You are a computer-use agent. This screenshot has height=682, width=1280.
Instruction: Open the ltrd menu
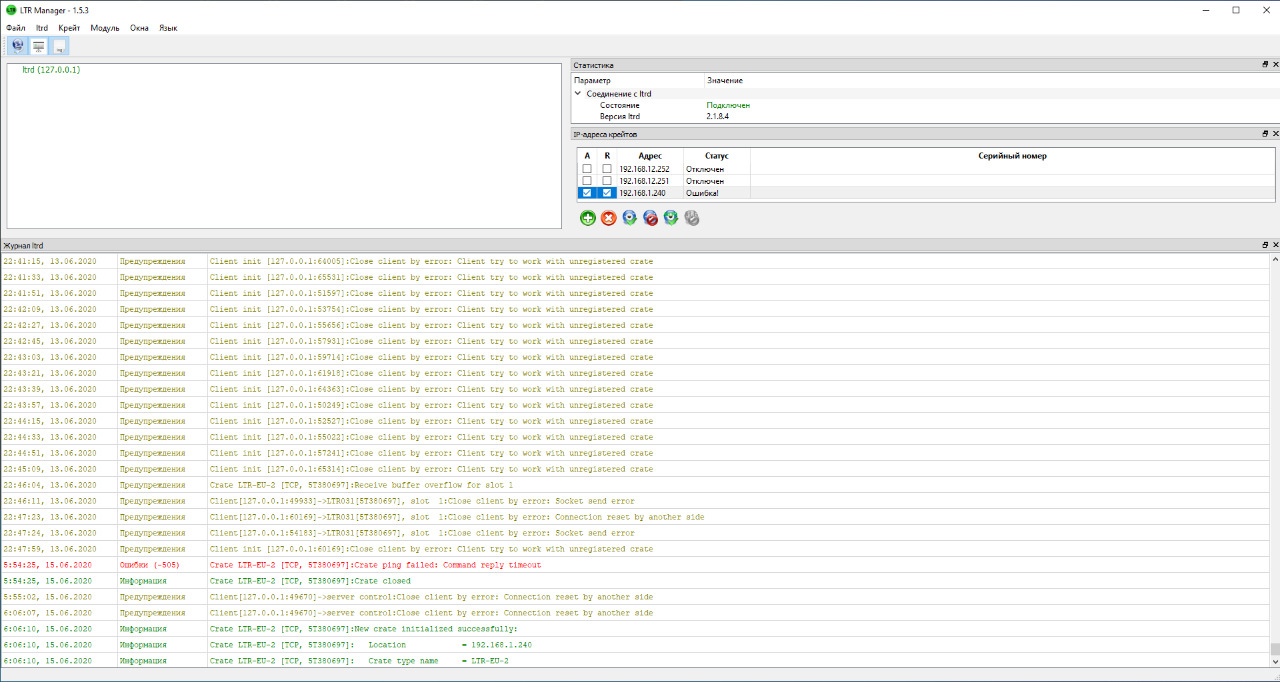(x=42, y=28)
